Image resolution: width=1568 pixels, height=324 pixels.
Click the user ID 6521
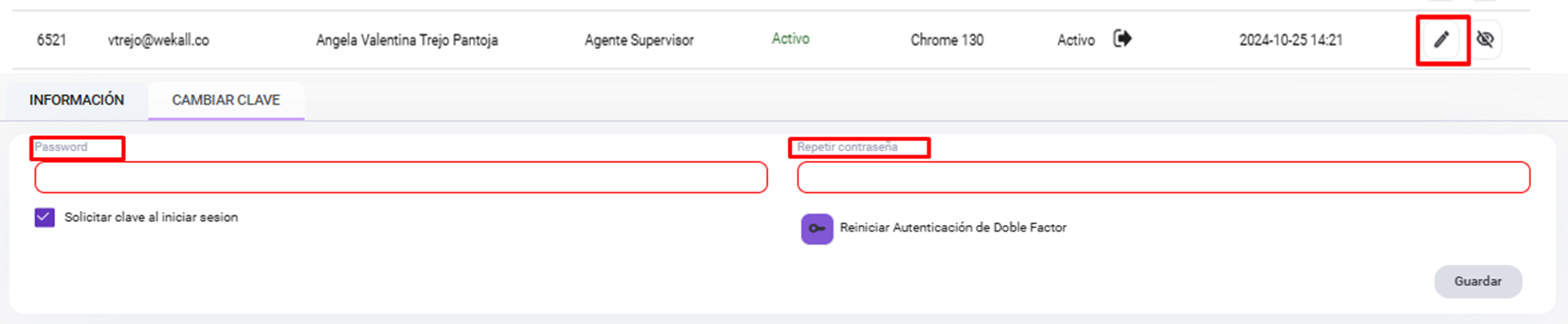click(52, 40)
